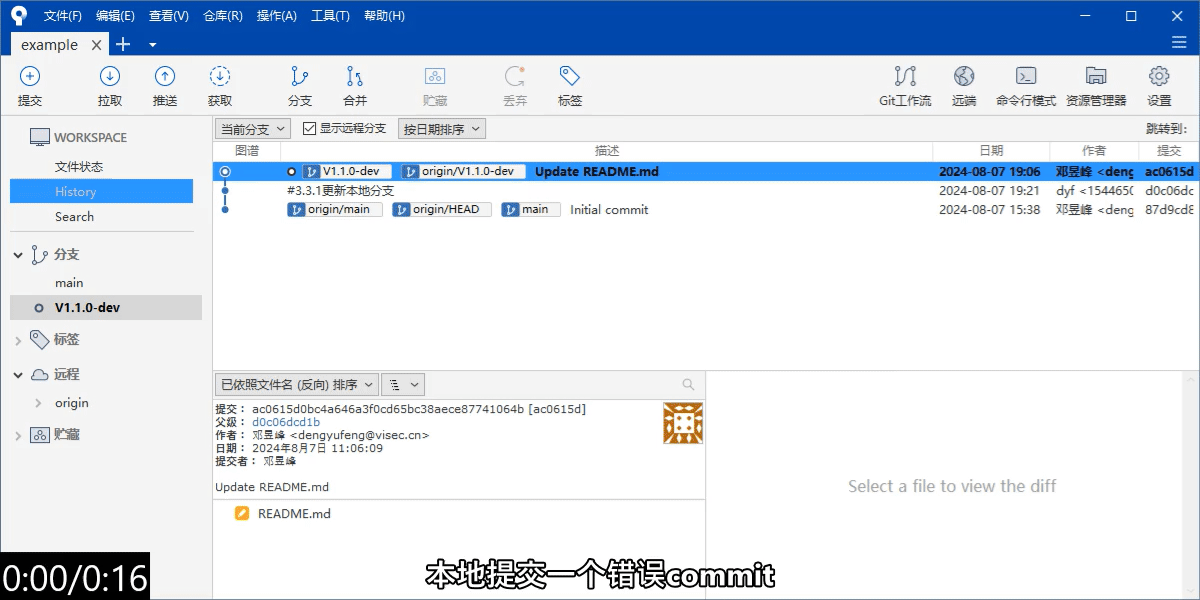Screen dimensions: 1200x600
Task: Click the search magnifier above the diff panel
Action: pyautogui.click(x=687, y=384)
